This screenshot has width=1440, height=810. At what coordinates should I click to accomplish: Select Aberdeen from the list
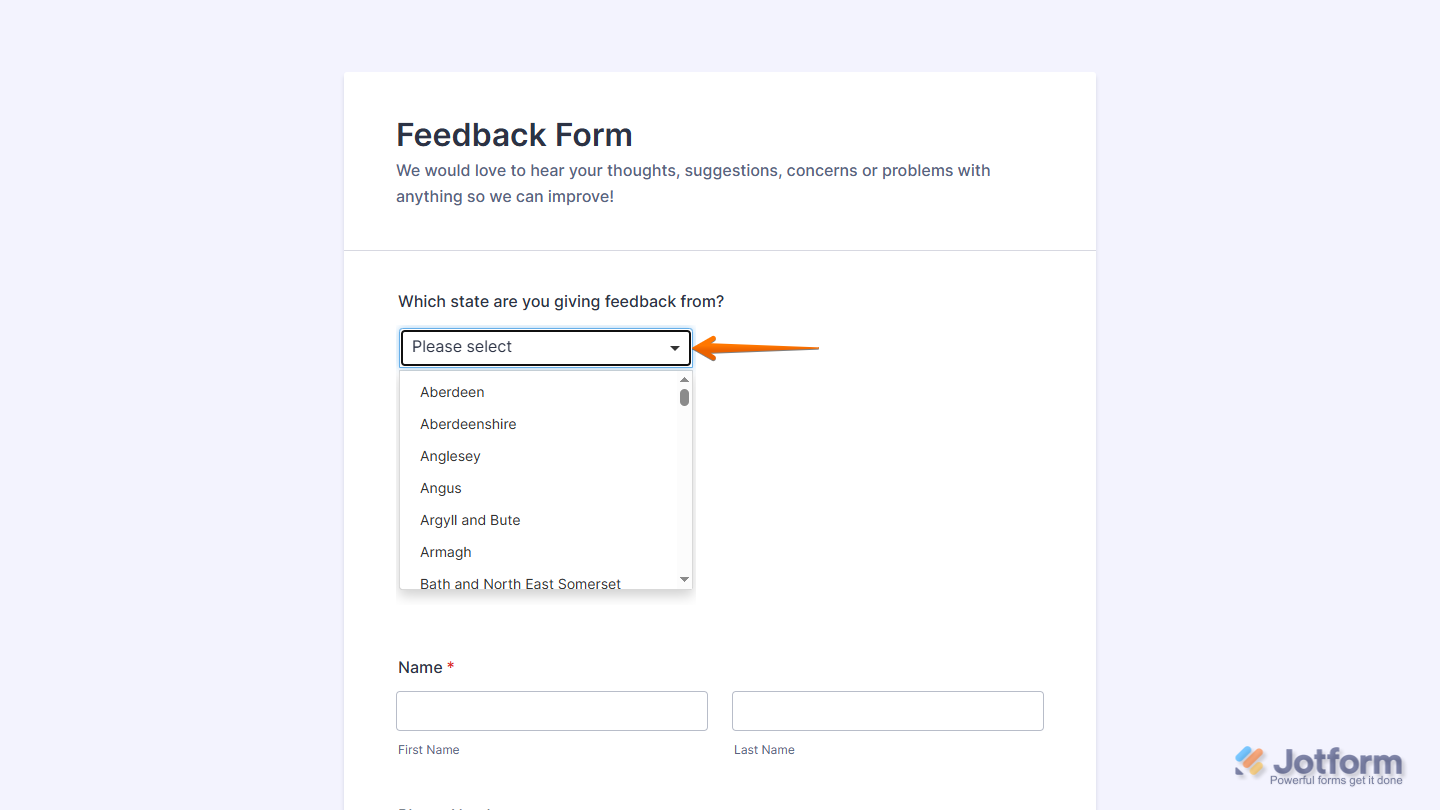tap(452, 392)
